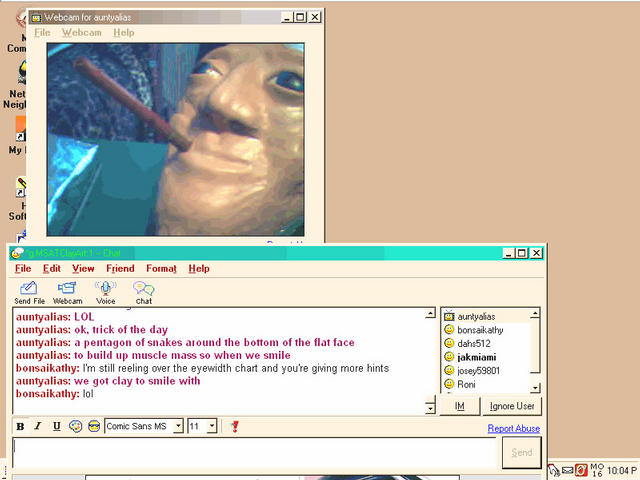Screen dimensions: 640x480
Task: Click the chat window title bar icon
Action: click(17, 253)
